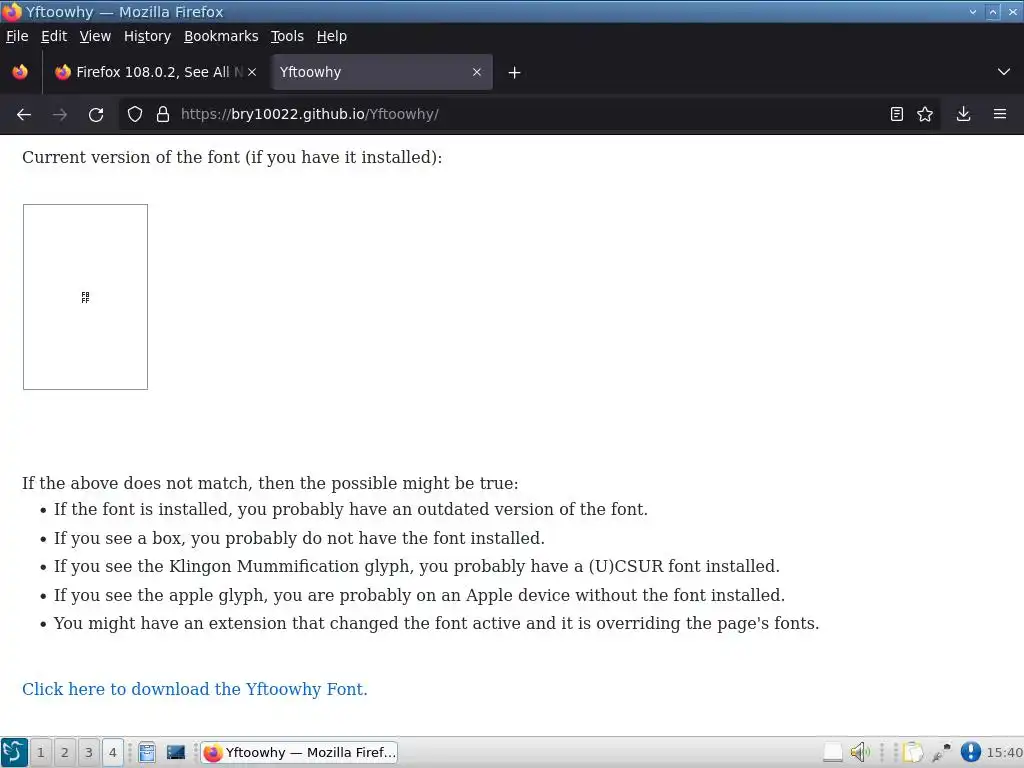Open the Help menu

pyautogui.click(x=332, y=36)
